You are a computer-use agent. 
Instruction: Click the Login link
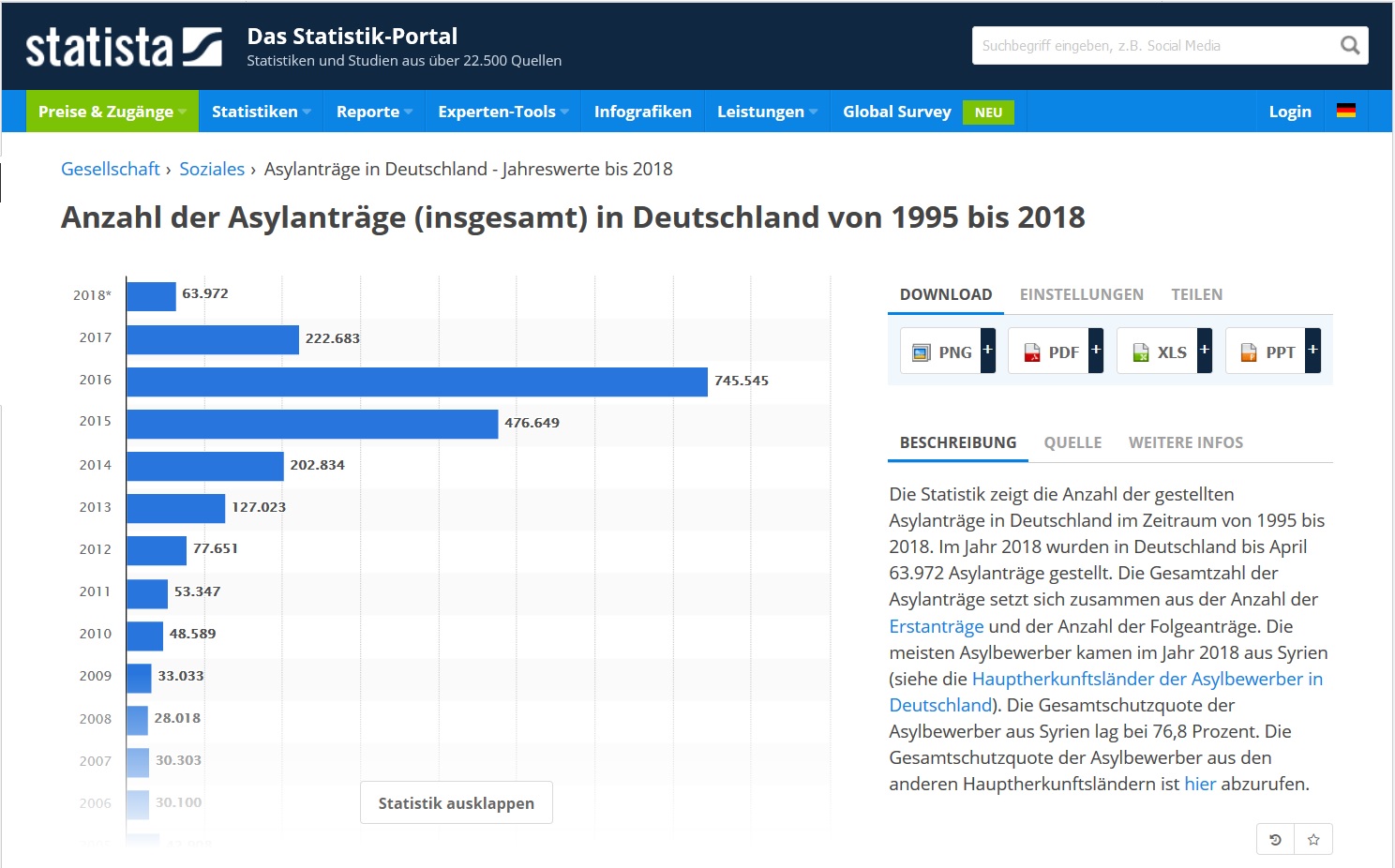pyautogui.click(x=1290, y=112)
